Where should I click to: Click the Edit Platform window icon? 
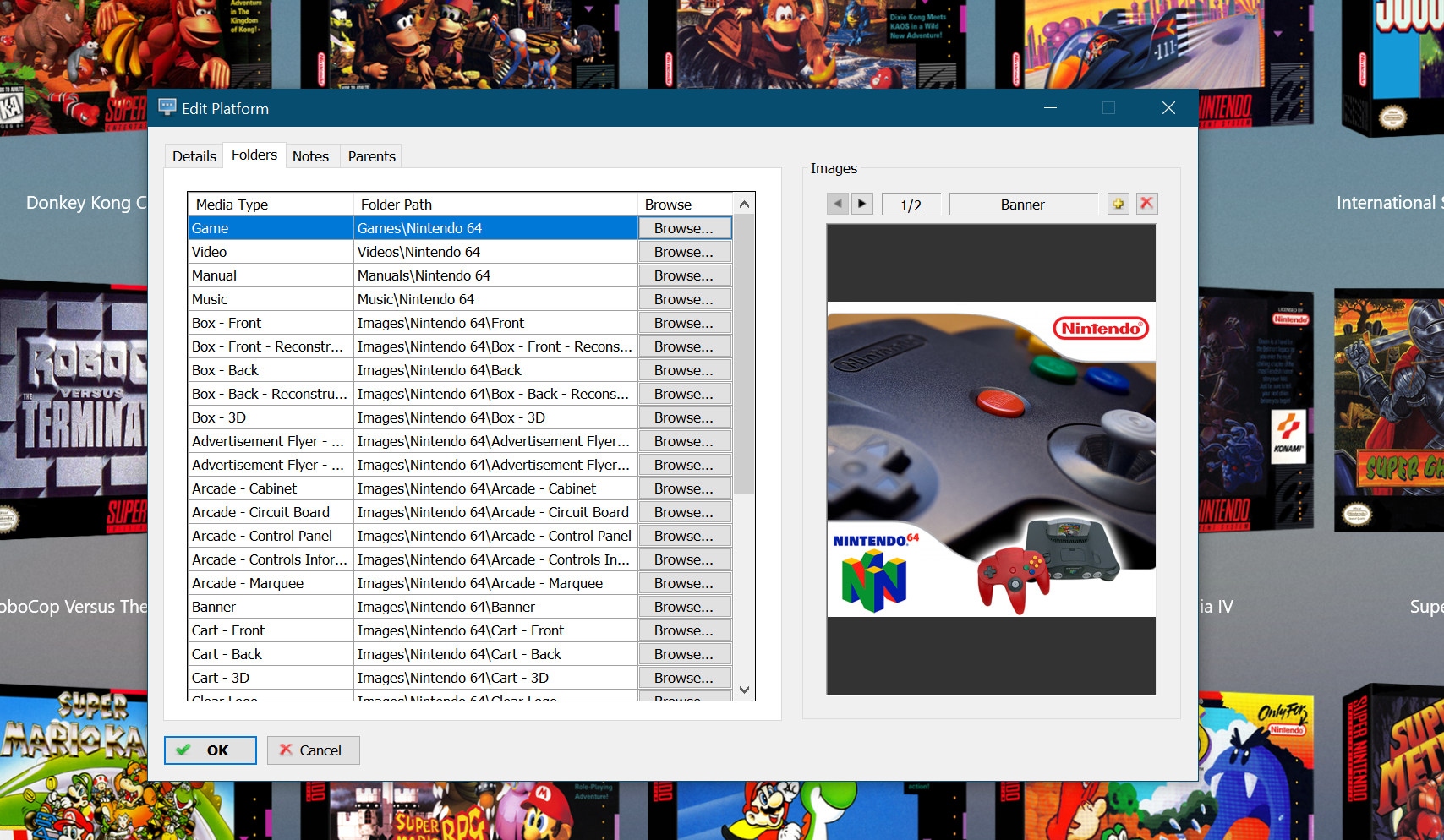coord(167,107)
